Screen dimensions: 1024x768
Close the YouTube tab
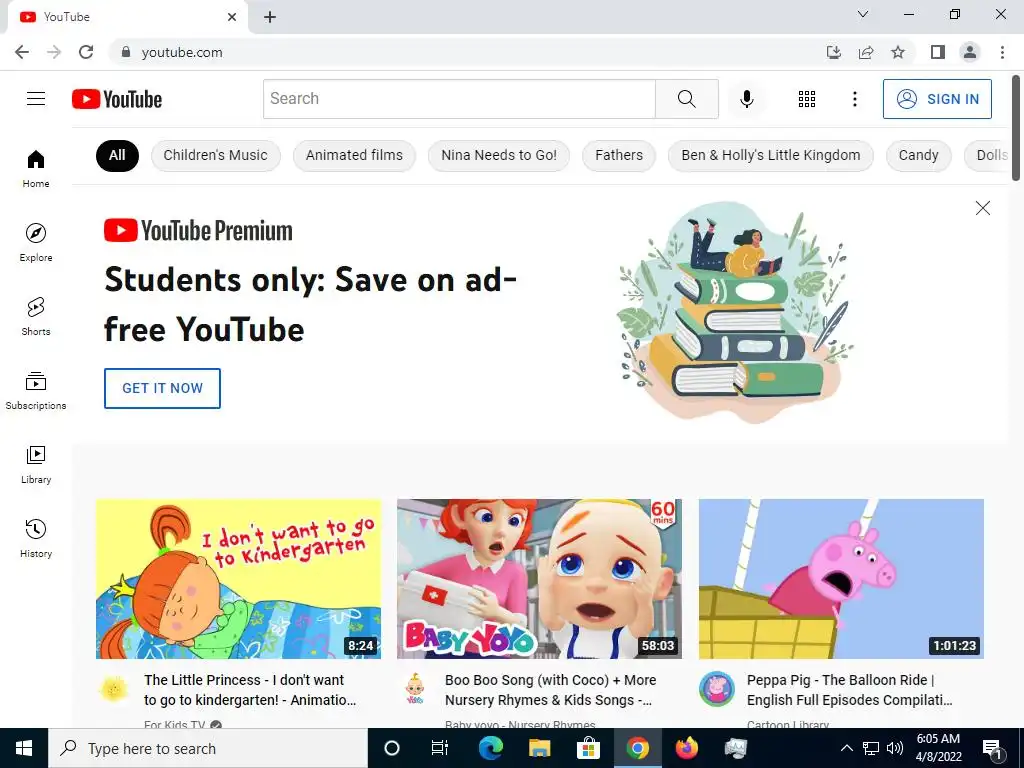(232, 17)
